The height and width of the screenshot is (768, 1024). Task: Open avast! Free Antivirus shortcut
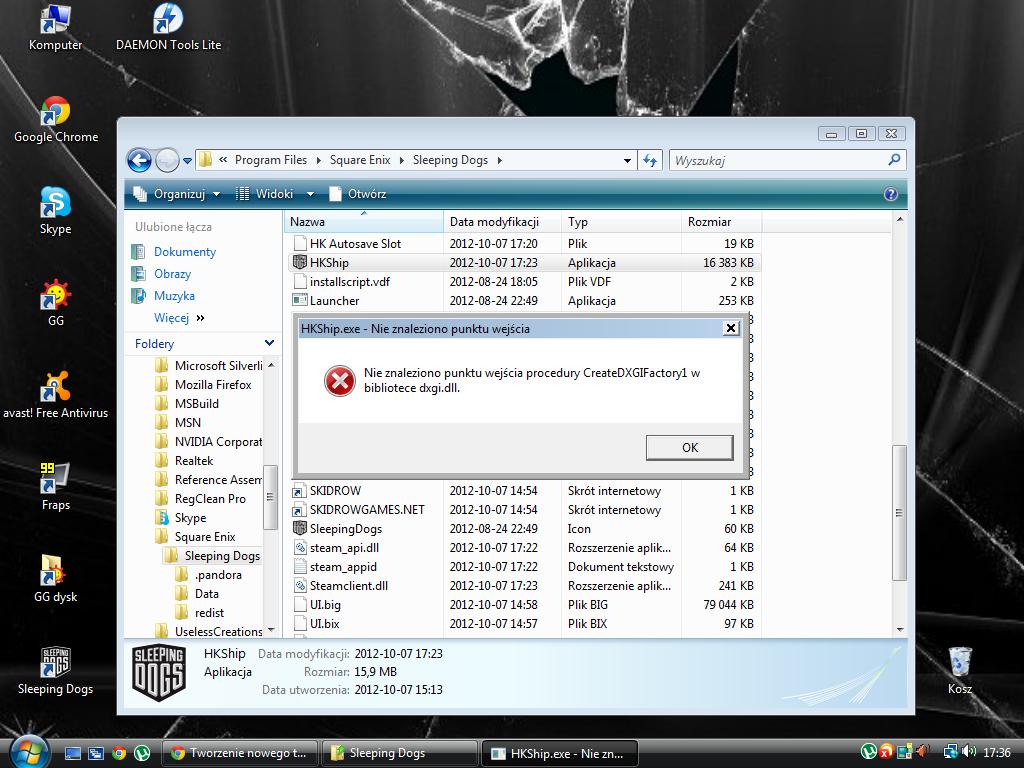(x=56, y=394)
